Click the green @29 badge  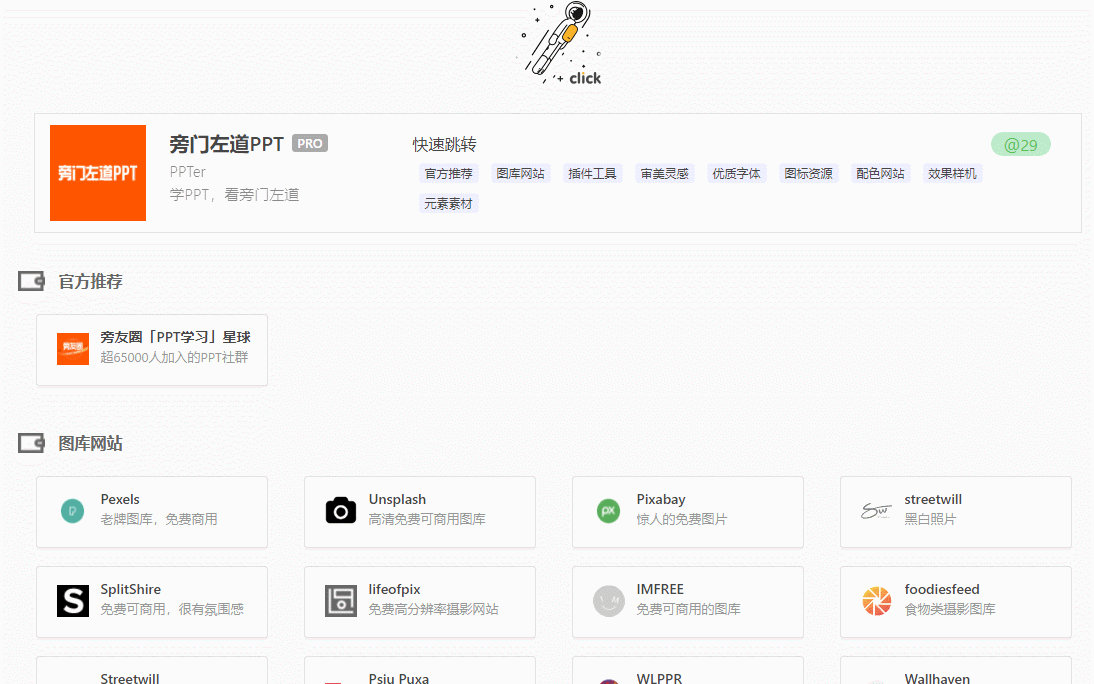coord(1021,144)
